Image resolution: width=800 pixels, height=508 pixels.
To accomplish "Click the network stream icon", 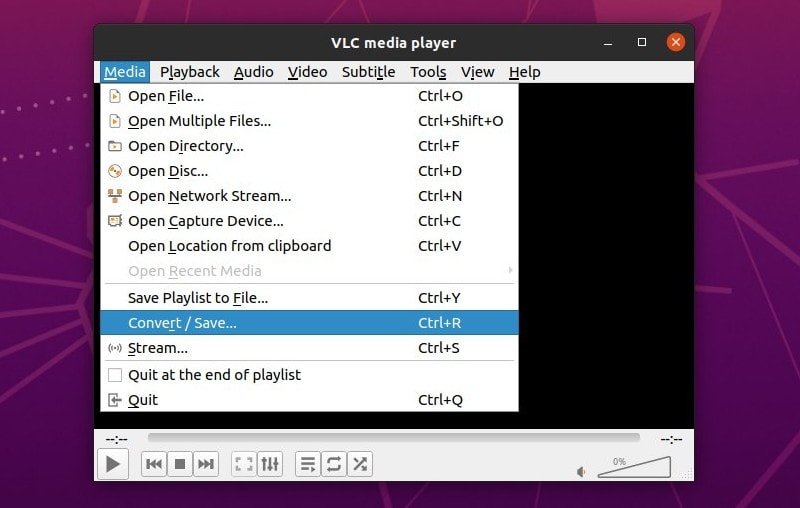I will [x=115, y=195].
